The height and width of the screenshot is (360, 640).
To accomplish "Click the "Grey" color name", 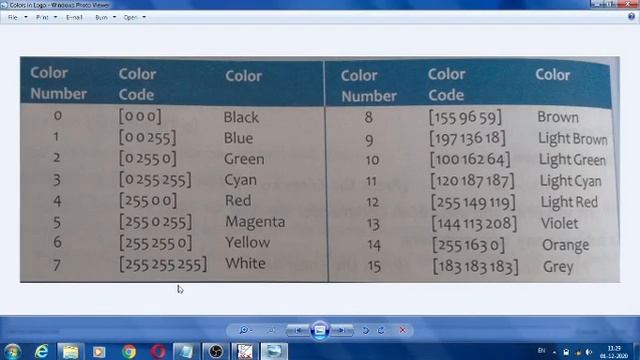I will [x=558, y=267].
